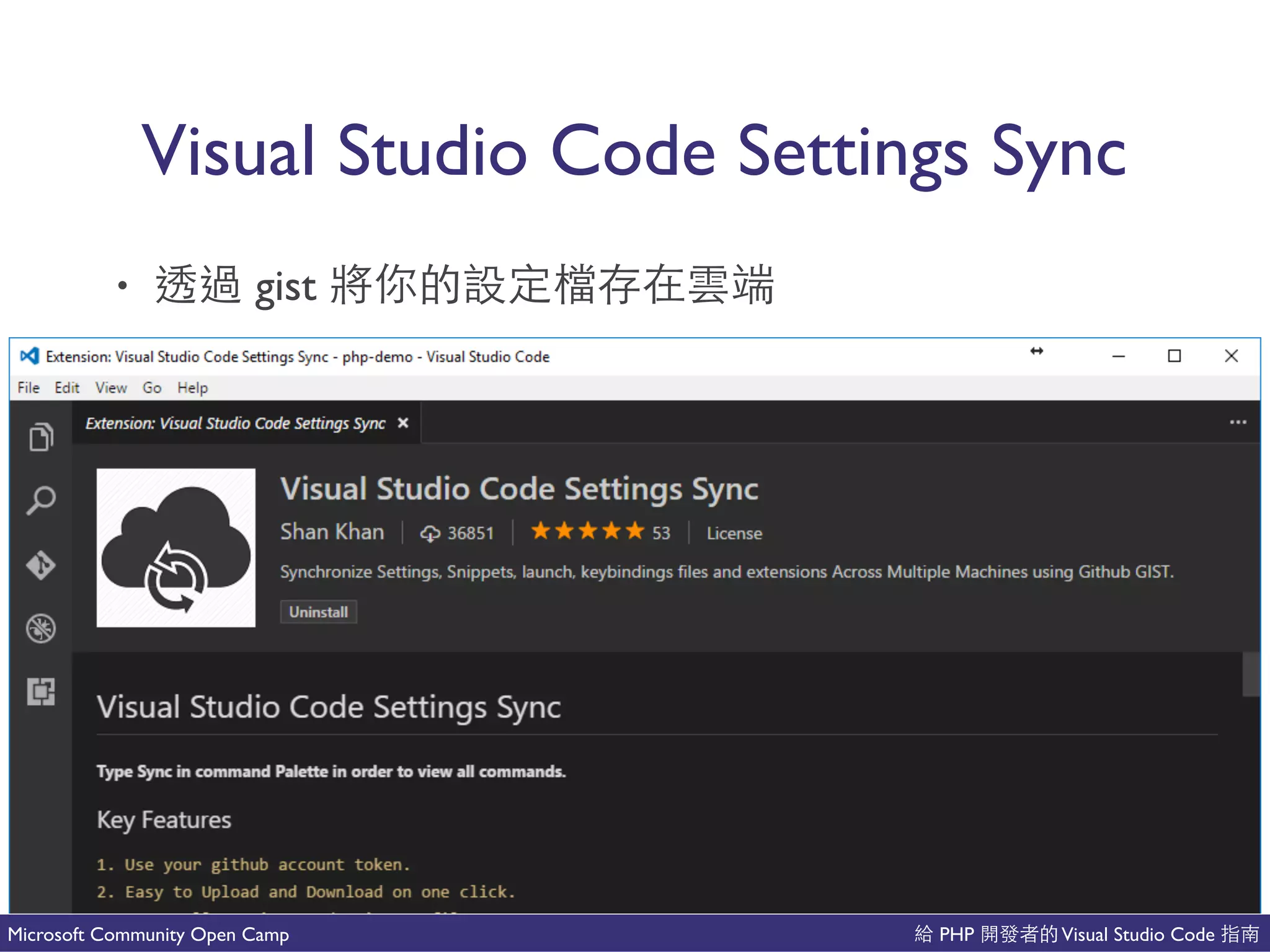Open the Search magnifier in activity bar
The height and width of the screenshot is (952, 1270).
41,501
